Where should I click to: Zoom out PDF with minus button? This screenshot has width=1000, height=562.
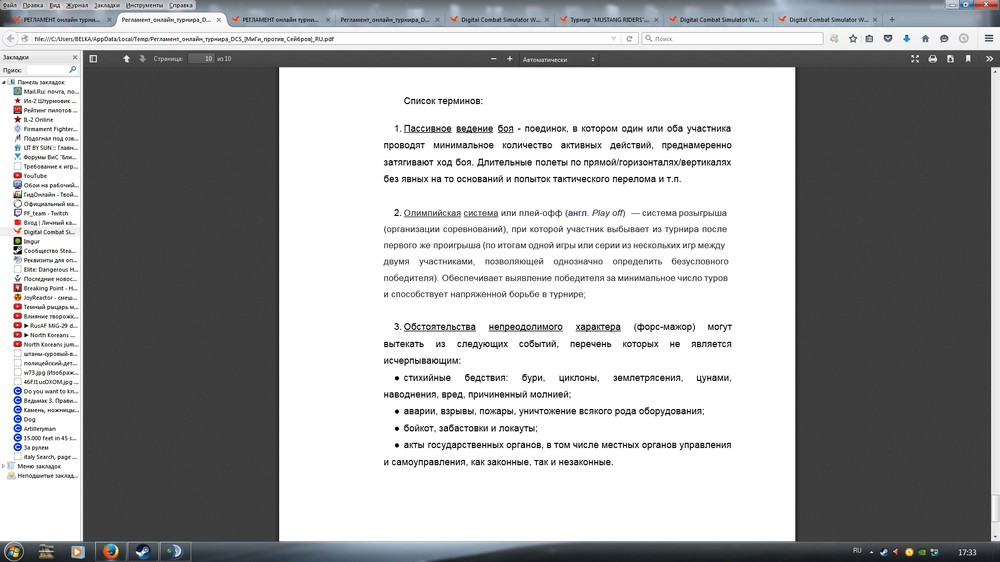[x=494, y=59]
